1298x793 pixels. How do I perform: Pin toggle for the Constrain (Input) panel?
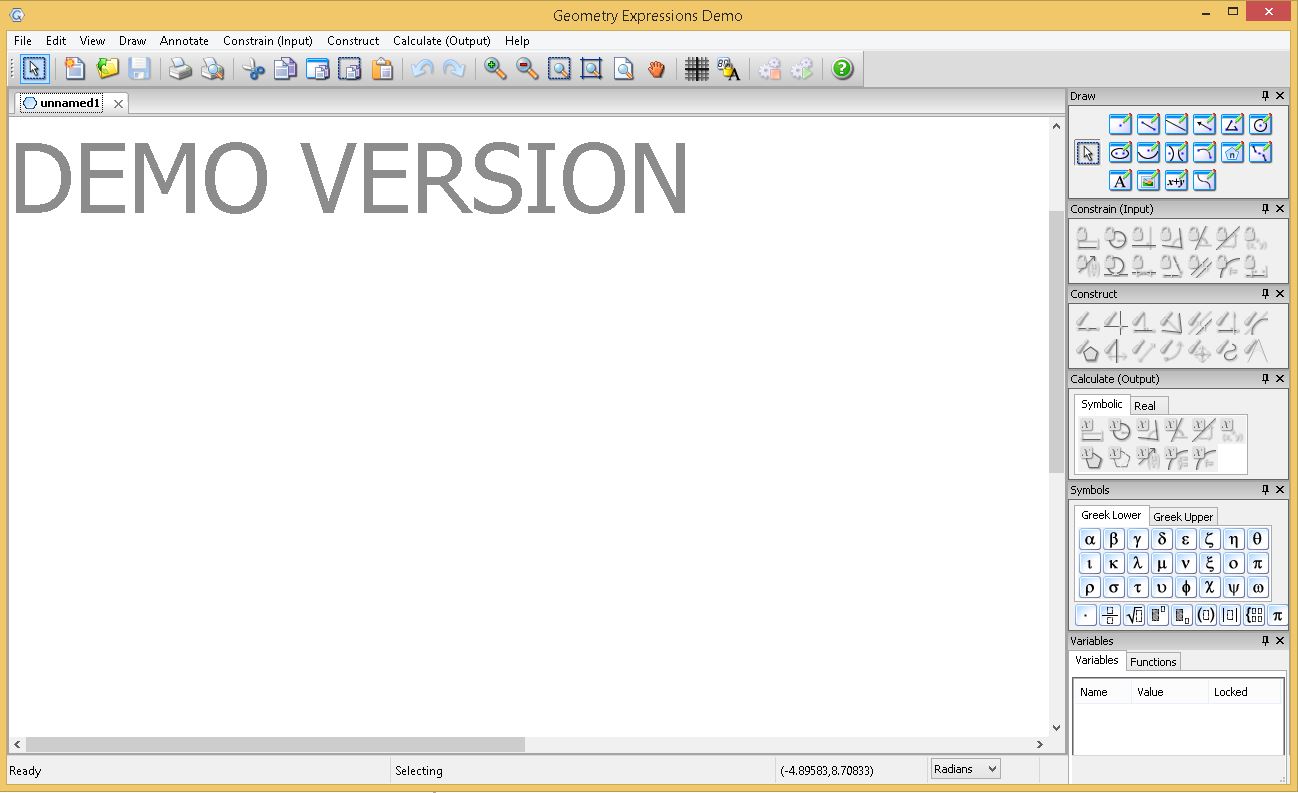(x=1265, y=209)
